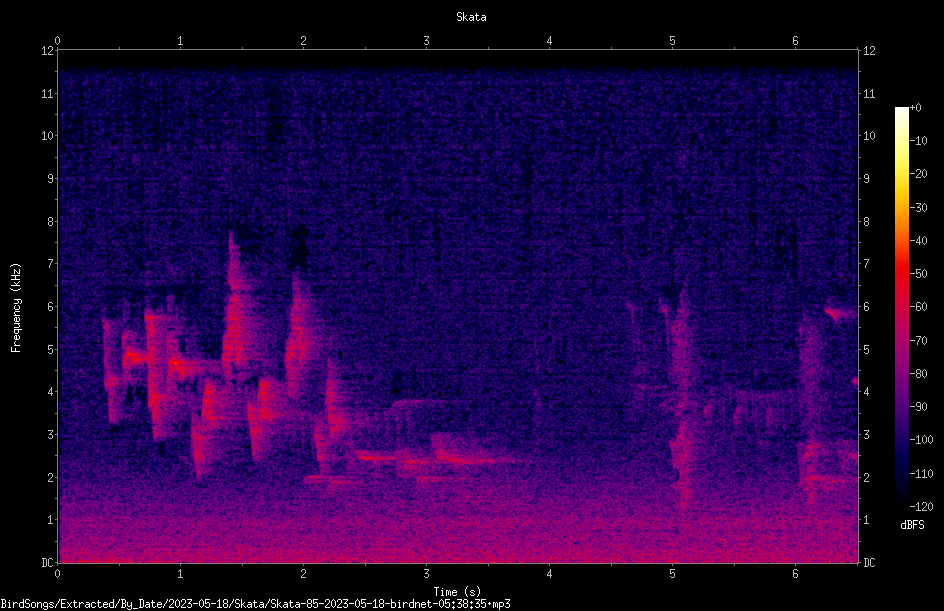The image size is (944, 611).
Task: Click the 12 kHz tick label on left axis
Action: [x=48, y=51]
